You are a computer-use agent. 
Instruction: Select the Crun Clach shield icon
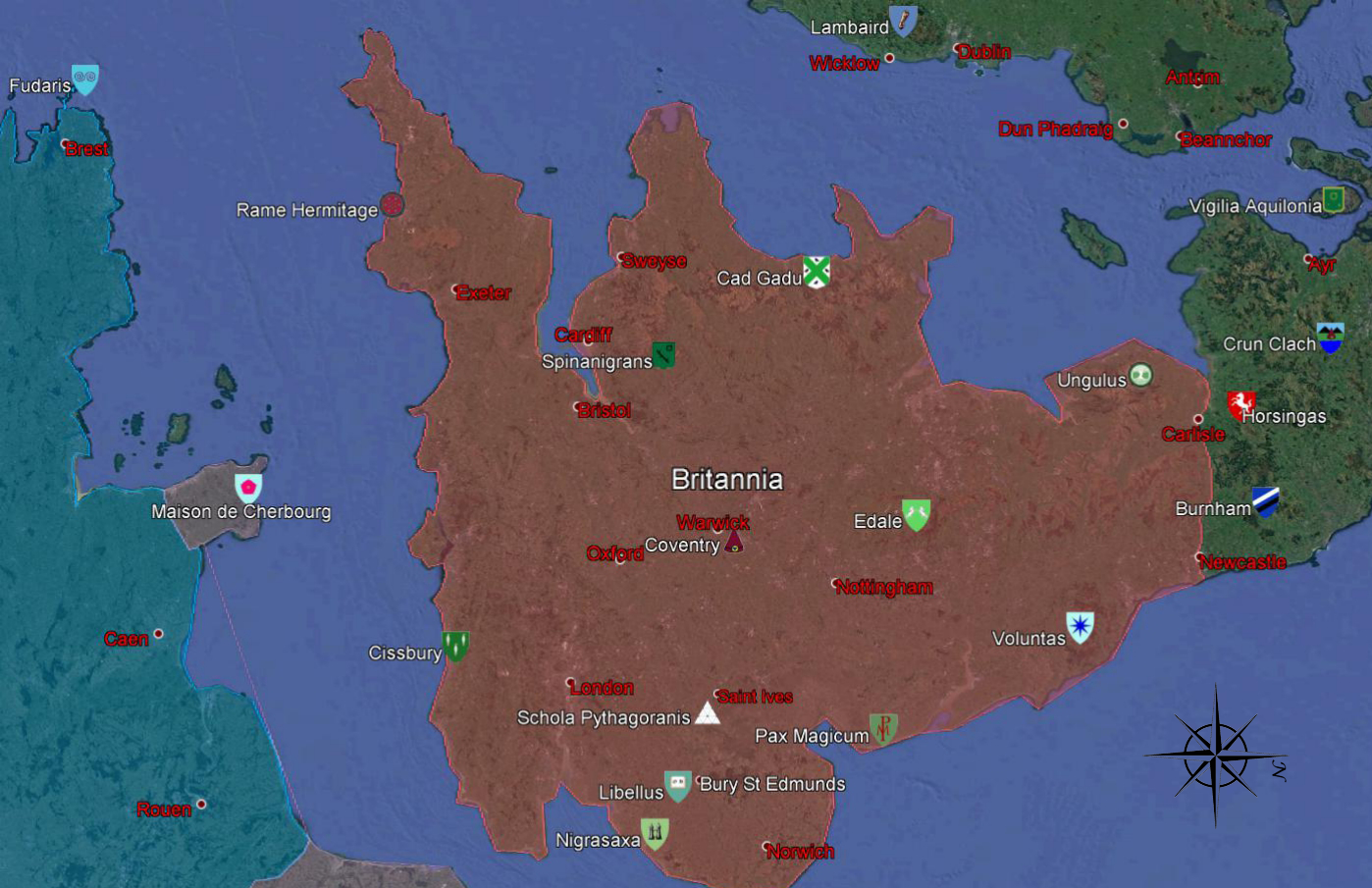coord(1330,337)
